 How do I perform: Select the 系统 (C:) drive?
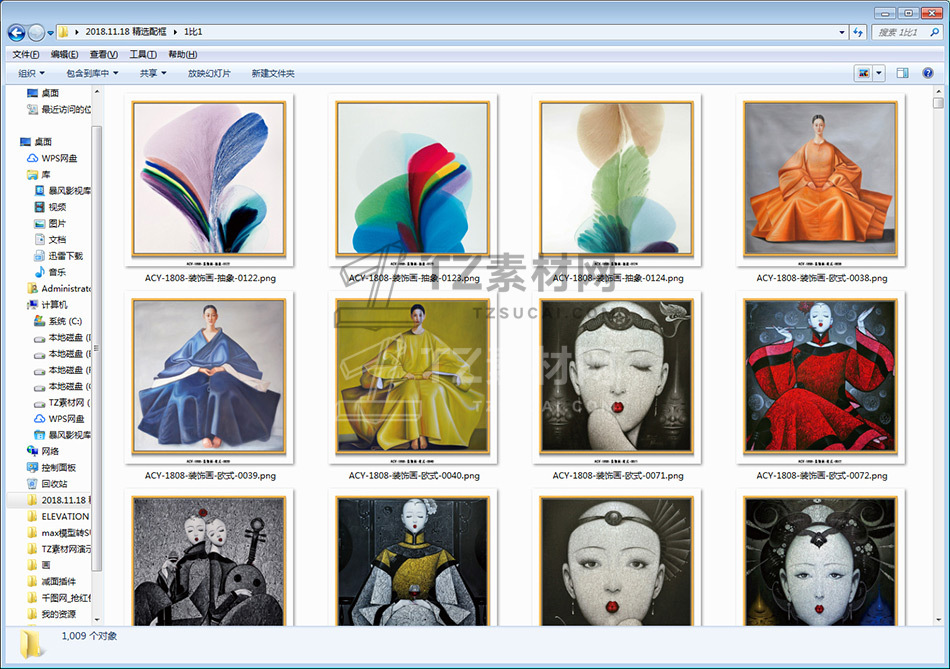[63, 321]
